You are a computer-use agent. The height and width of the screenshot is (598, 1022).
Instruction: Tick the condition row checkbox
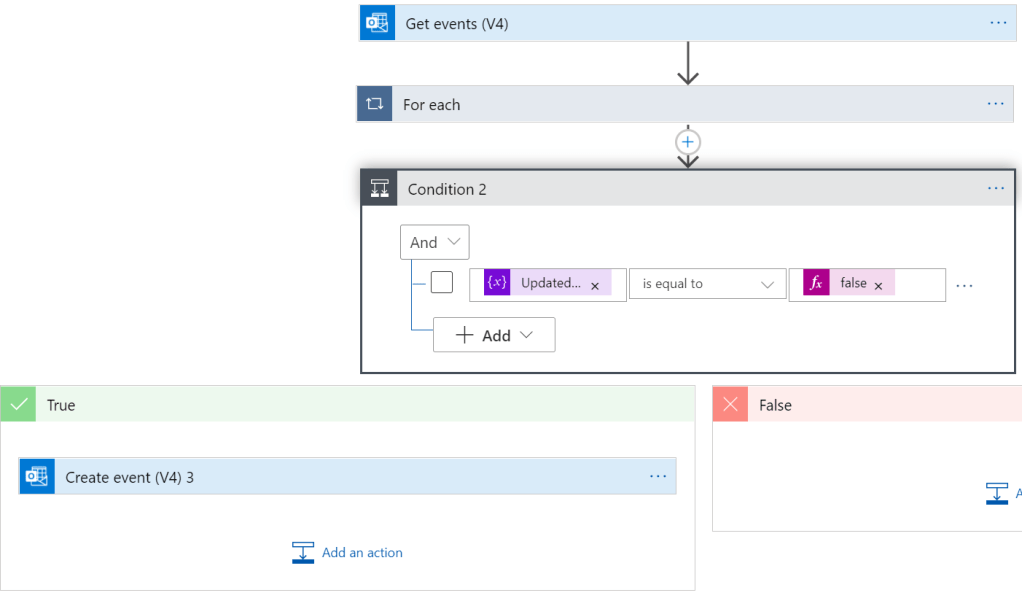[442, 283]
